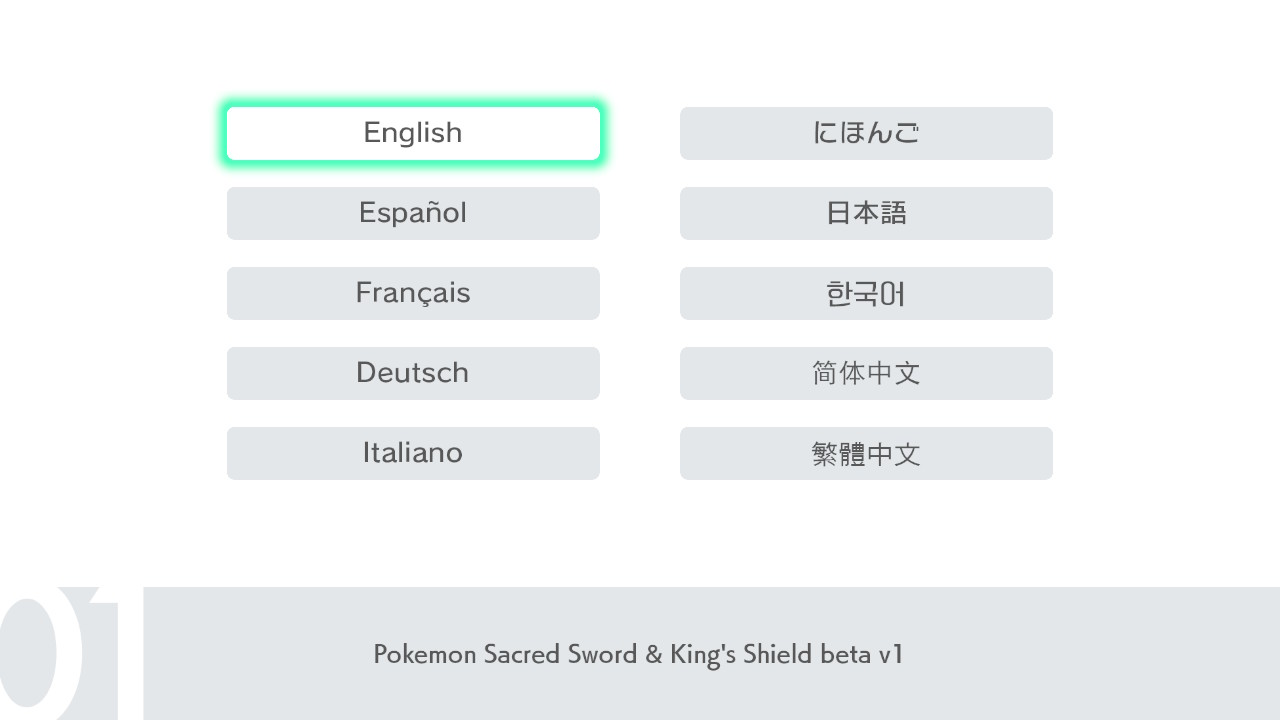This screenshot has height=720, width=1280.
Task: Set the language to German
Action: click(413, 373)
